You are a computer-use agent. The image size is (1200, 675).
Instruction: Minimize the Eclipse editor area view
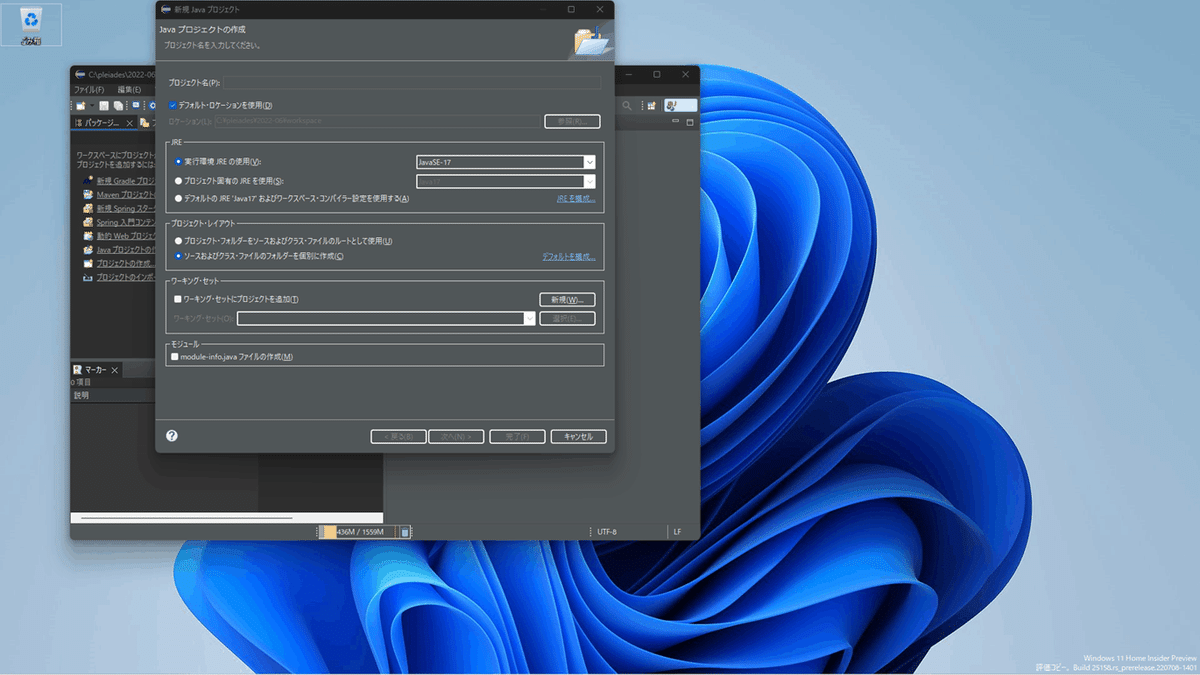(673, 122)
